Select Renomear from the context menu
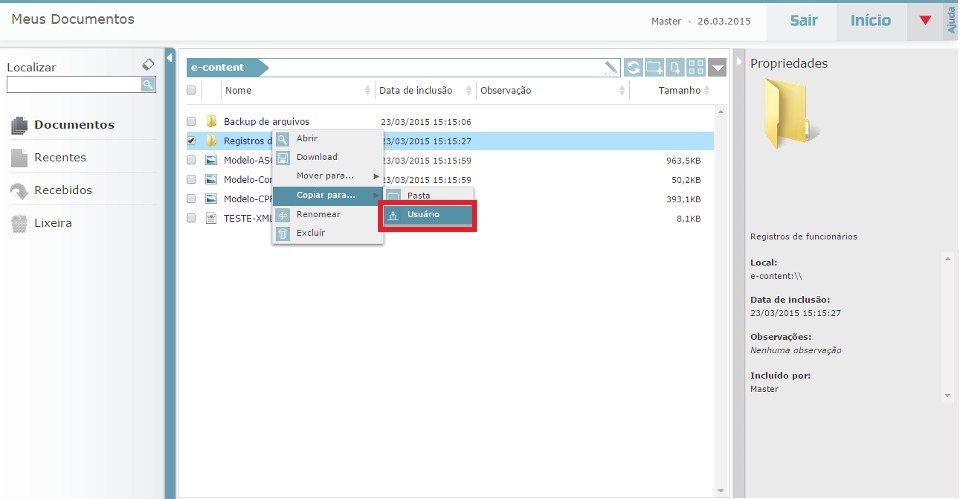The image size is (960, 499). [318, 214]
